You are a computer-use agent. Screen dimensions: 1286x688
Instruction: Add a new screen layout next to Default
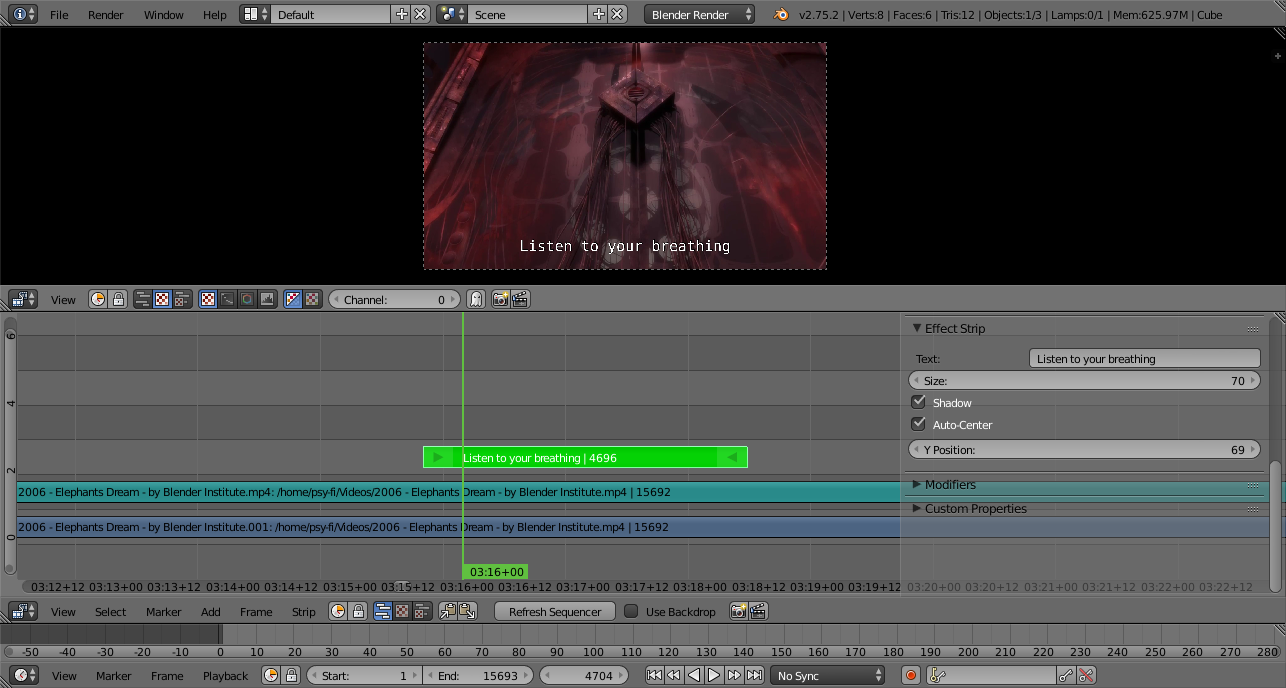[402, 14]
